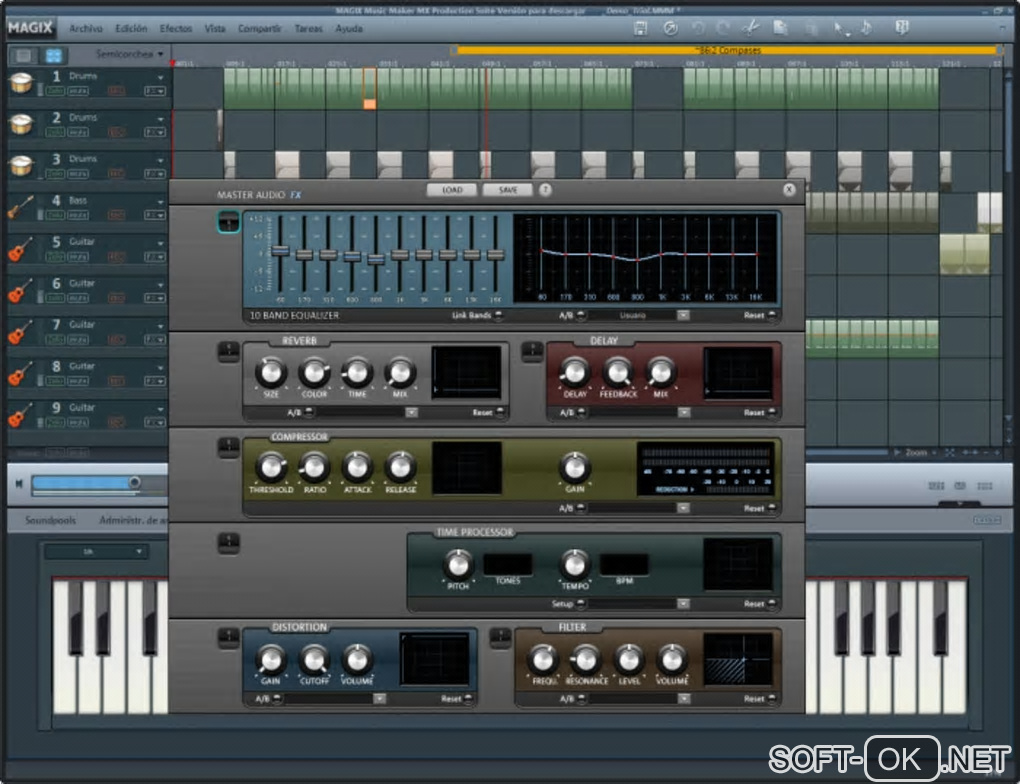This screenshot has height=784, width=1020.
Task: Click the musical note icon in toolbar
Action: tap(866, 27)
